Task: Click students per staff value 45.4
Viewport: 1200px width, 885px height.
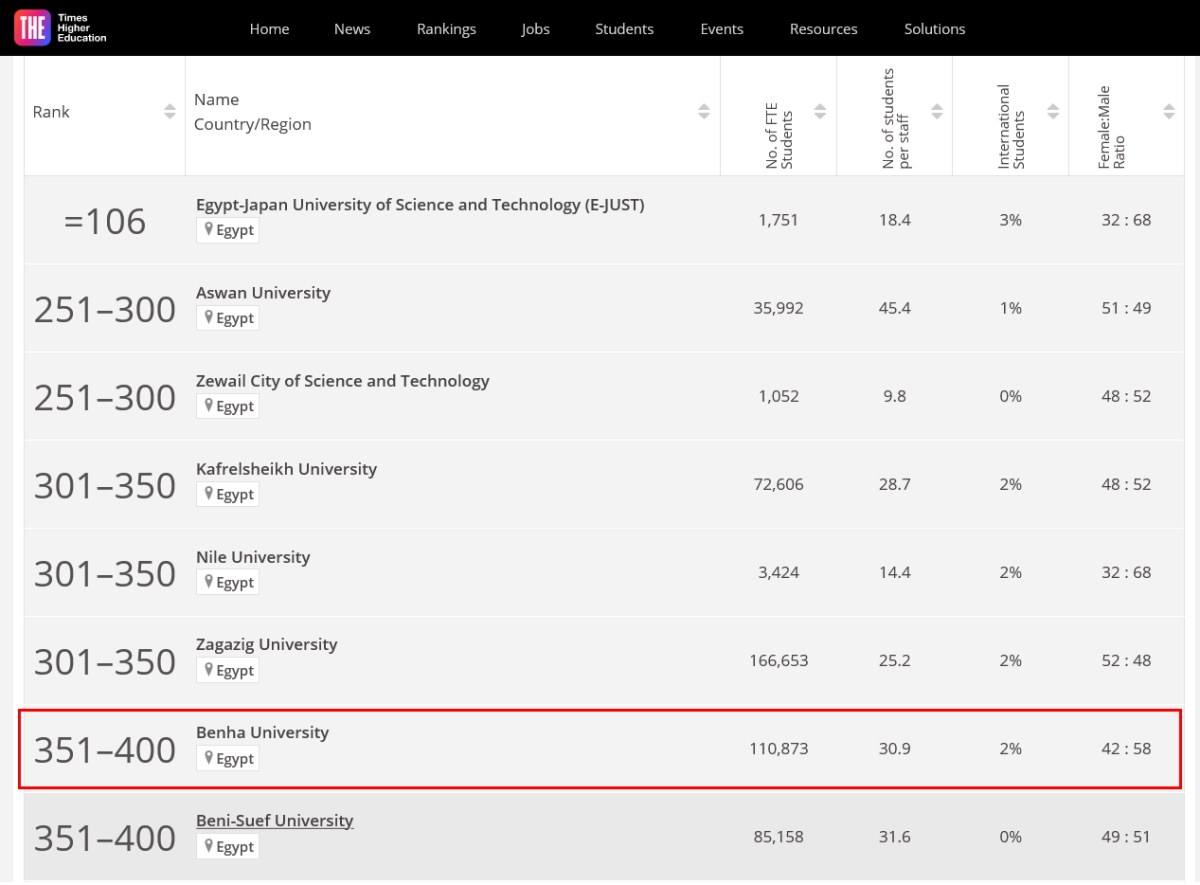Action: [895, 308]
